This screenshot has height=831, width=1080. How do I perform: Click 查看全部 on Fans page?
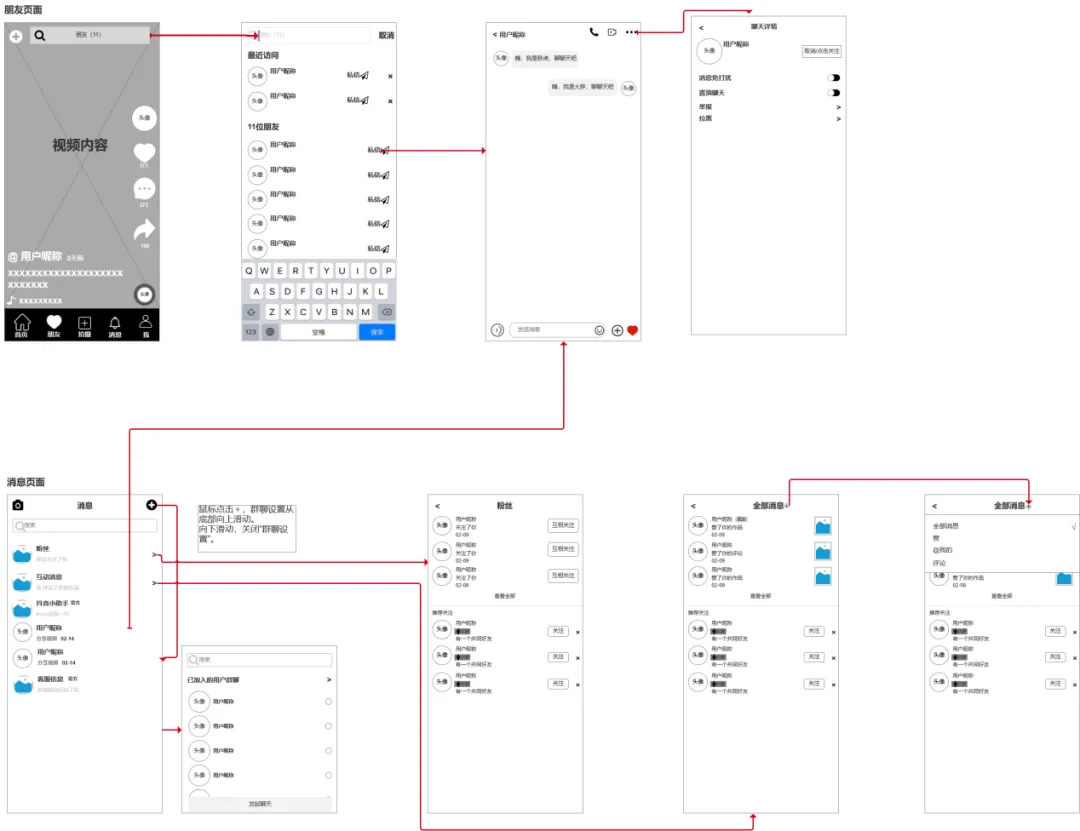505,595
